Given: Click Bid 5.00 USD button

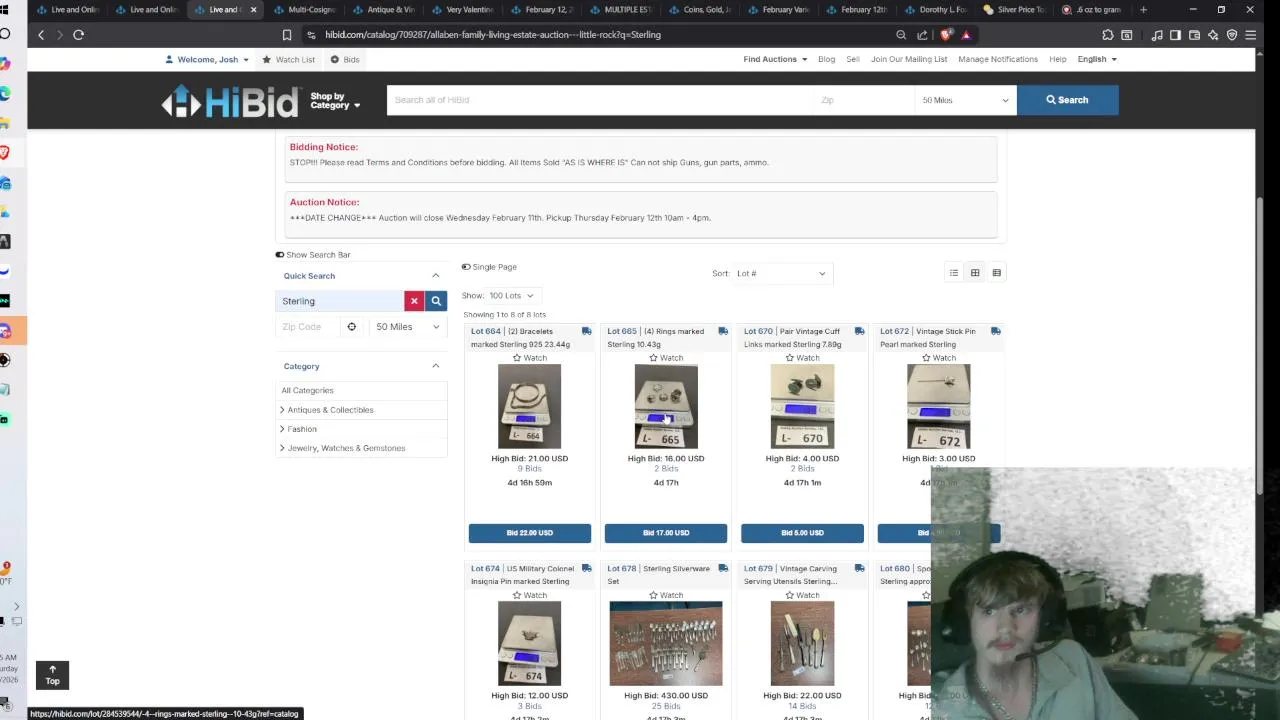Looking at the screenshot, I should [x=802, y=533].
